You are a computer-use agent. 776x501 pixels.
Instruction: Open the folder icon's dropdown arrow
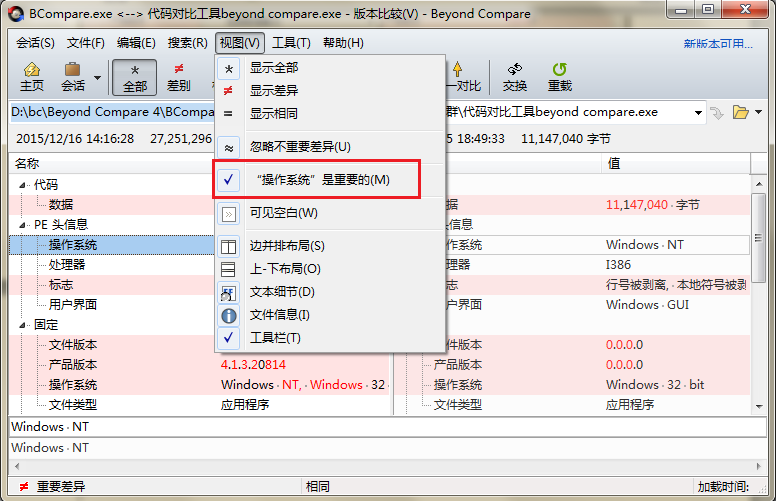pos(759,112)
